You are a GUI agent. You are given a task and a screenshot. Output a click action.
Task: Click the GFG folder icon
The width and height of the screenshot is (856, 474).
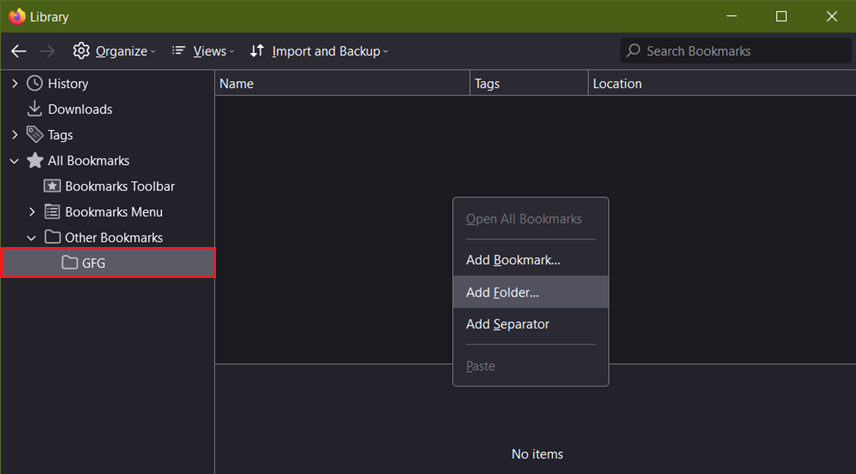69,263
